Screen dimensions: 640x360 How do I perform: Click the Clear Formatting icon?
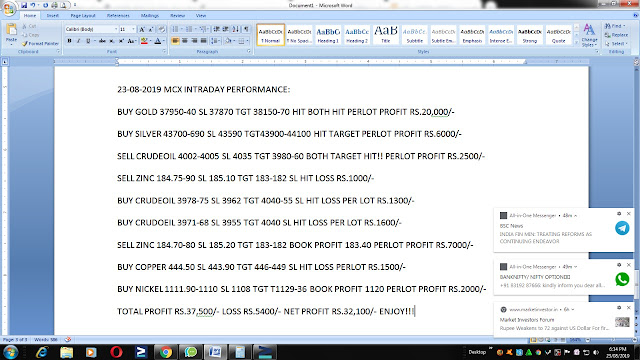tap(162, 29)
